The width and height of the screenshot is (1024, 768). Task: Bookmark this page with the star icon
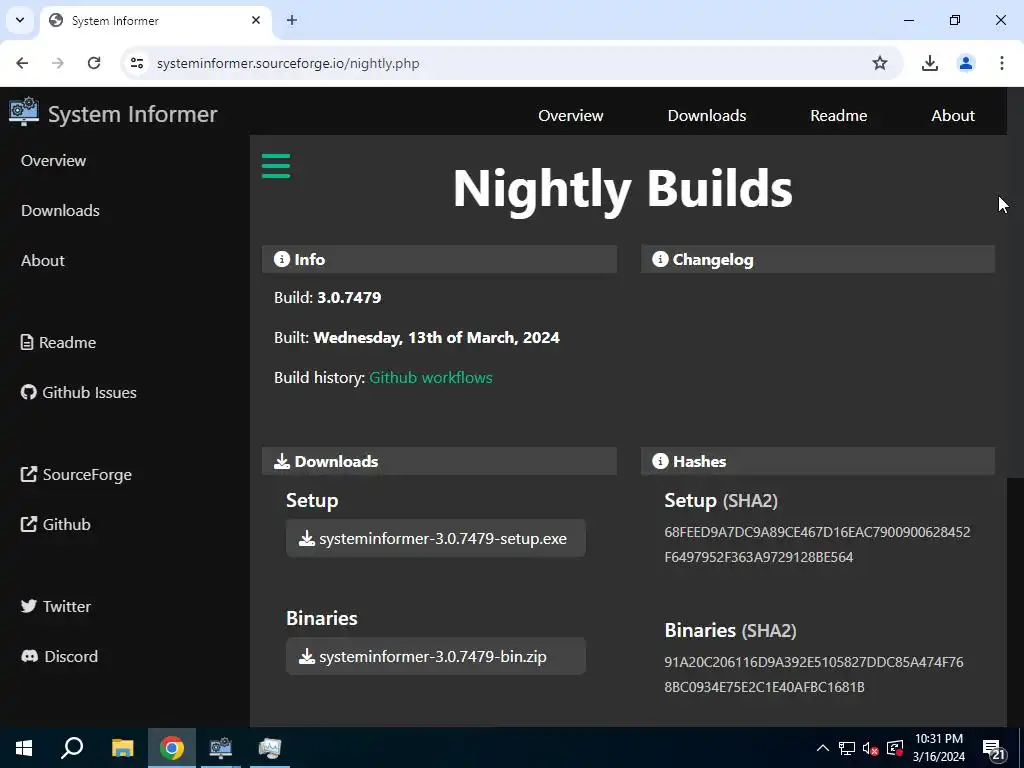coord(880,63)
